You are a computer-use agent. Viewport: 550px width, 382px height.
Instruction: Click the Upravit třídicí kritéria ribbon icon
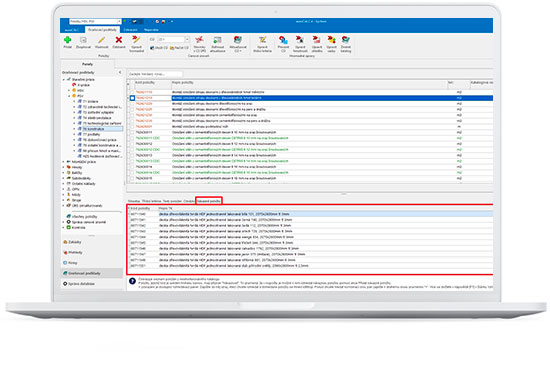(262, 40)
